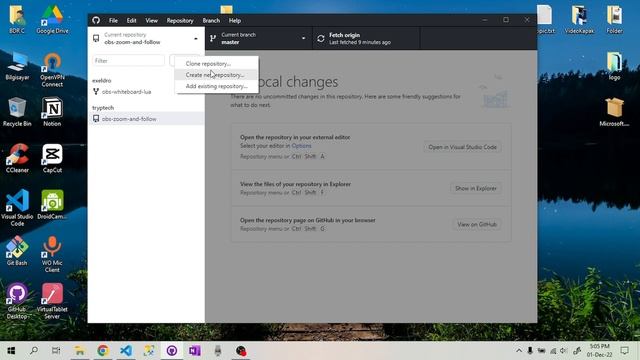640x360 pixels.
Task: Click Fetch origin sync button
Action: [x=366, y=38]
